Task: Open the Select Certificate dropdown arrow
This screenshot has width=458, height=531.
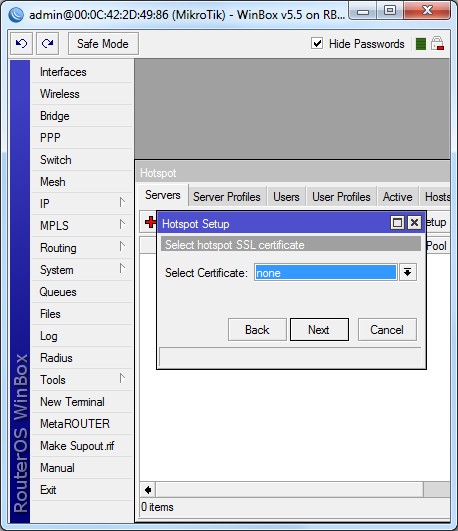Action: tap(408, 272)
